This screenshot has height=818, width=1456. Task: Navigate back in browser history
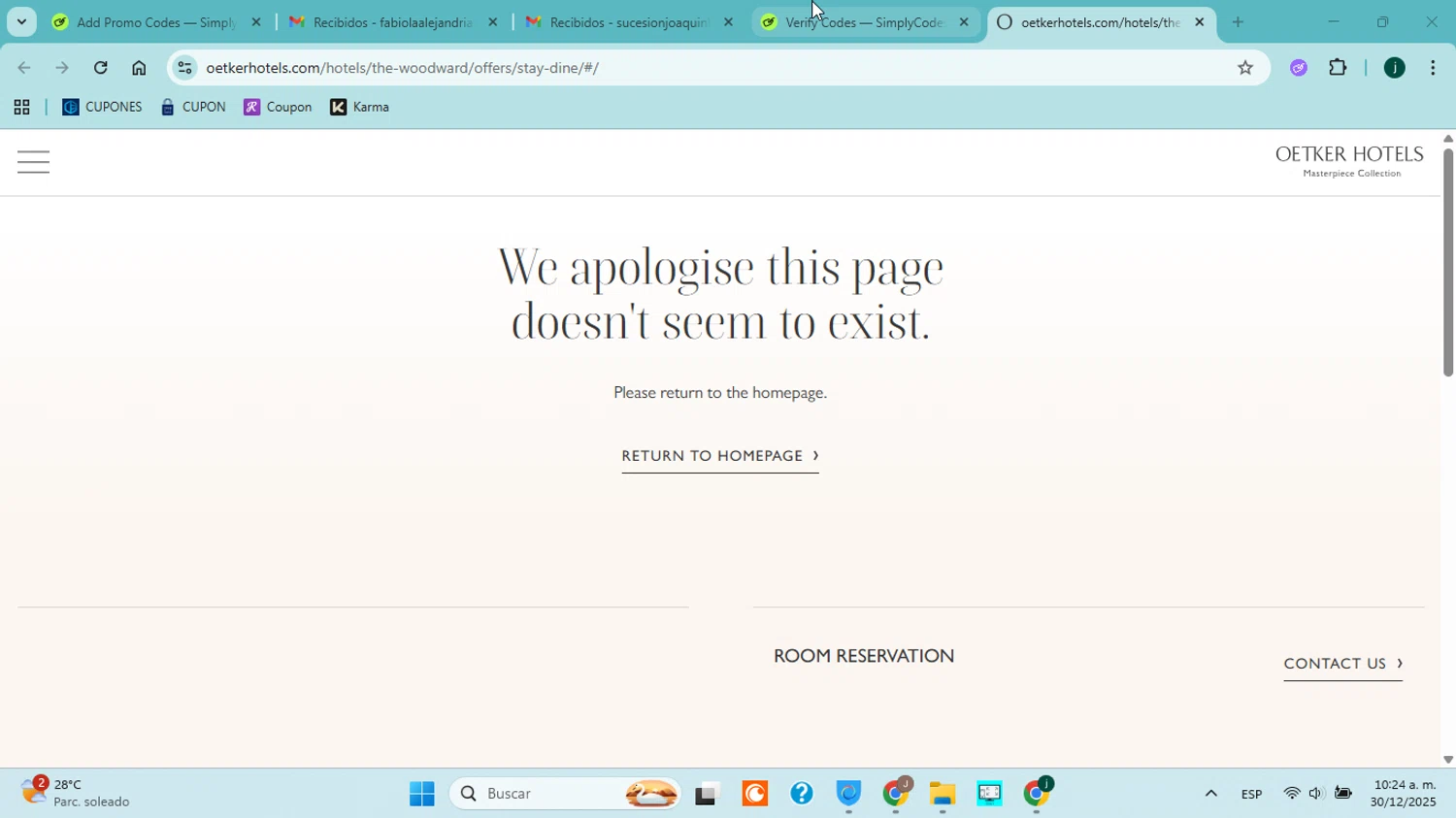tap(24, 68)
